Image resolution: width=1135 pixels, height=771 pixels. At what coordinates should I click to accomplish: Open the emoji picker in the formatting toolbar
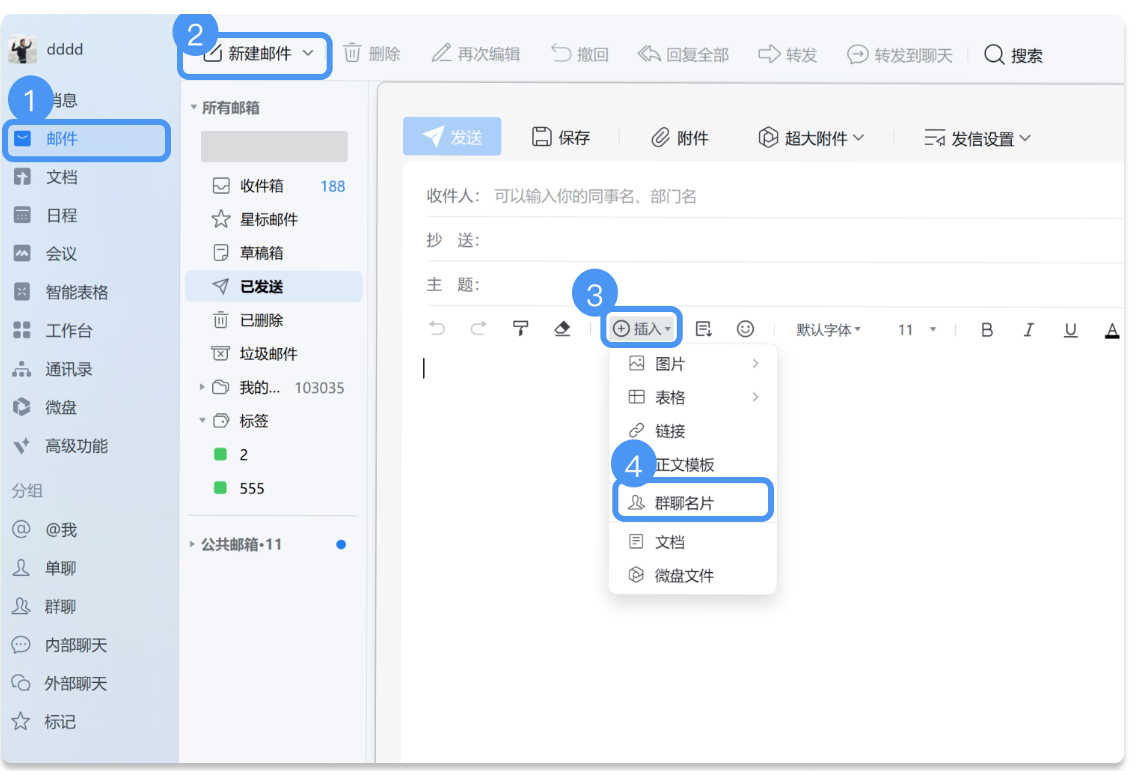click(744, 328)
